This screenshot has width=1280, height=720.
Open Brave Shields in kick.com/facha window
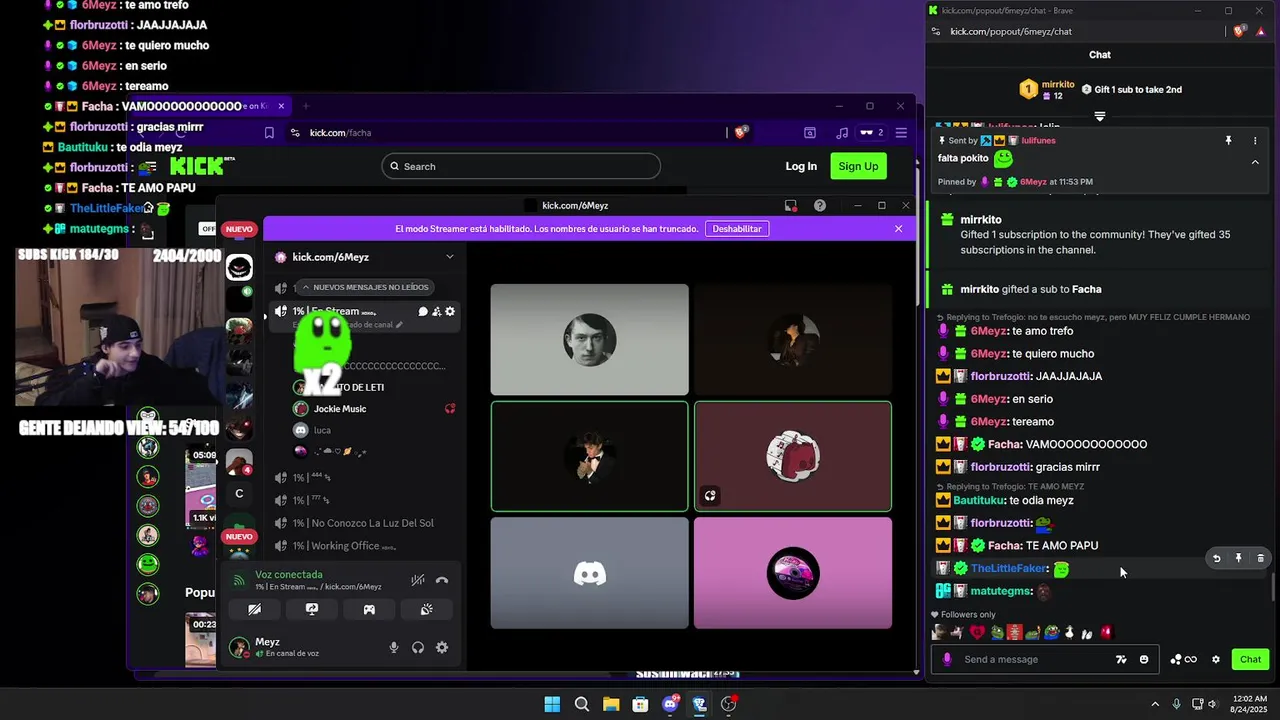(x=741, y=132)
